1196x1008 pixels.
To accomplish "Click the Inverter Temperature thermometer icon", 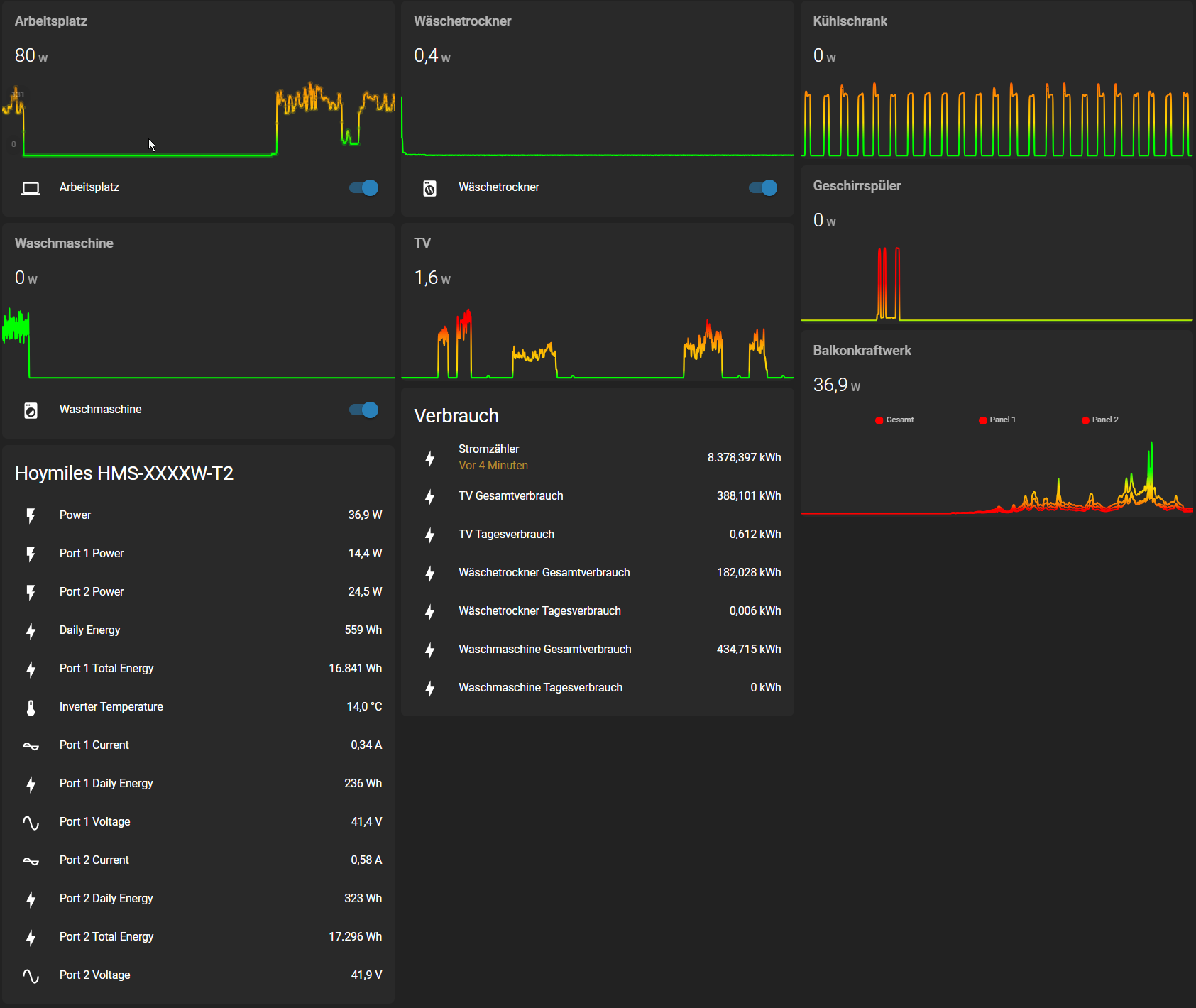I will pos(31,707).
